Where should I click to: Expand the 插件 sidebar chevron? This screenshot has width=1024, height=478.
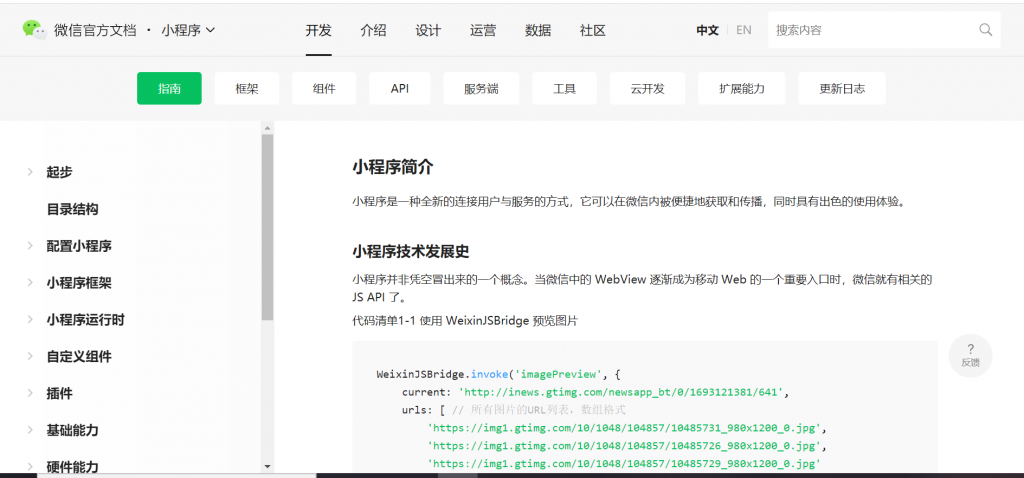30,394
